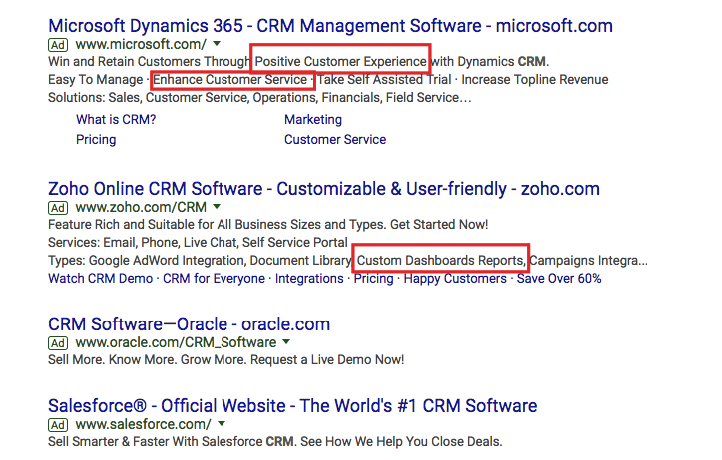
Task: Click the Ad badge beside www.oracle.com/CRM_Software
Action: pyautogui.click(x=57, y=343)
